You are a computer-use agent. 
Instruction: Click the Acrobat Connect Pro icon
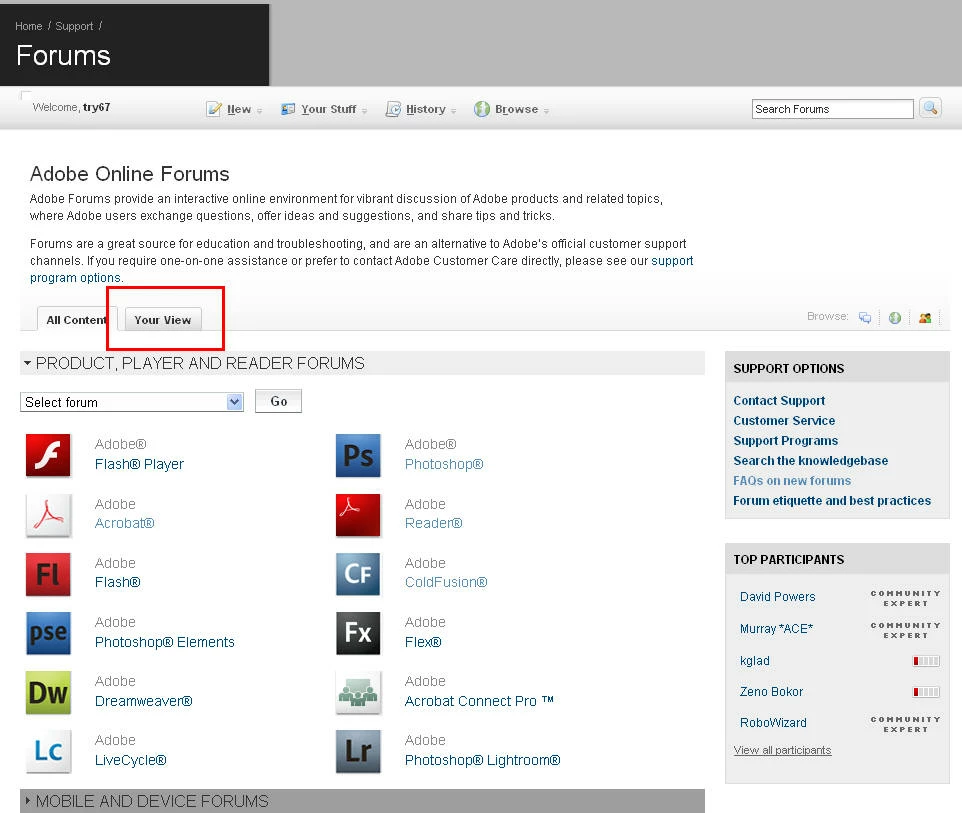tap(358, 692)
